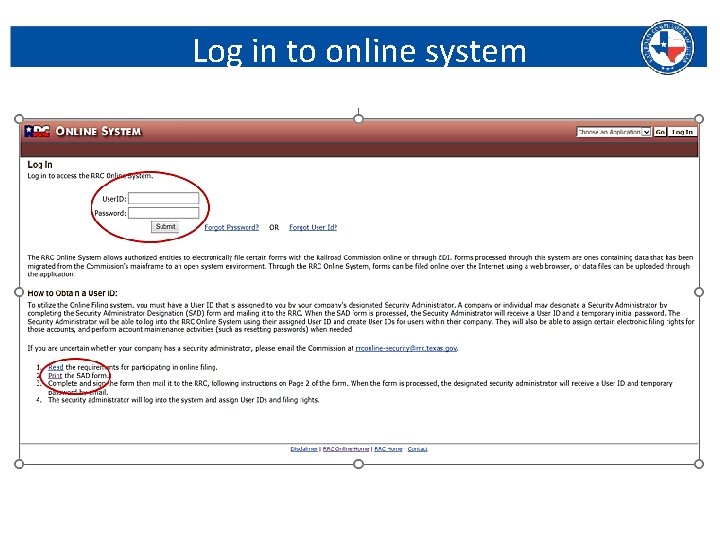
Task: Focus the Password input field
Action: [163, 213]
